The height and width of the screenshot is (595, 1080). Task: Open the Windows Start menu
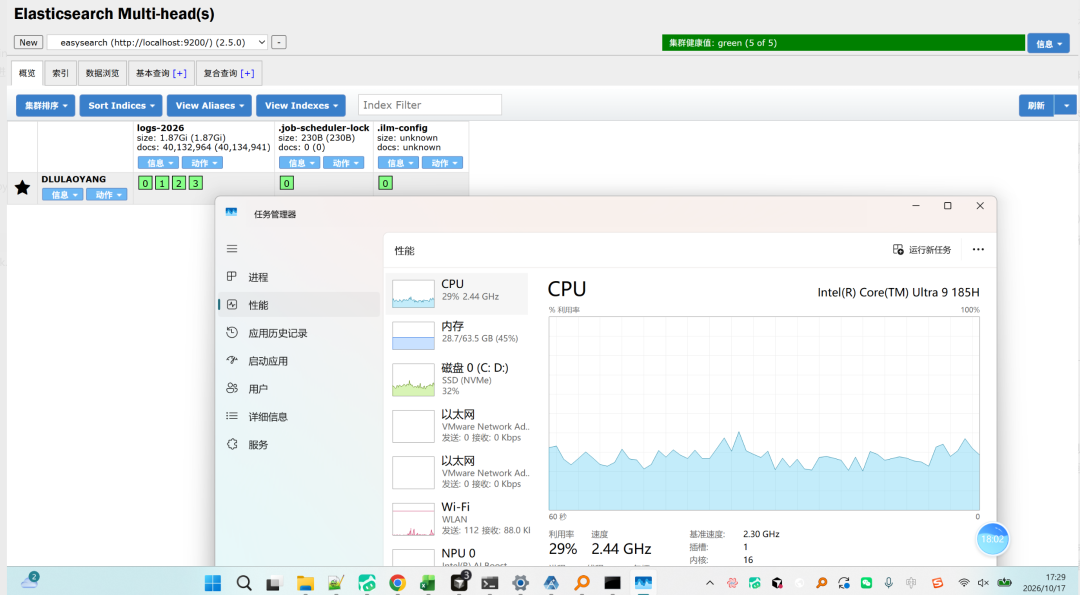coord(213,583)
